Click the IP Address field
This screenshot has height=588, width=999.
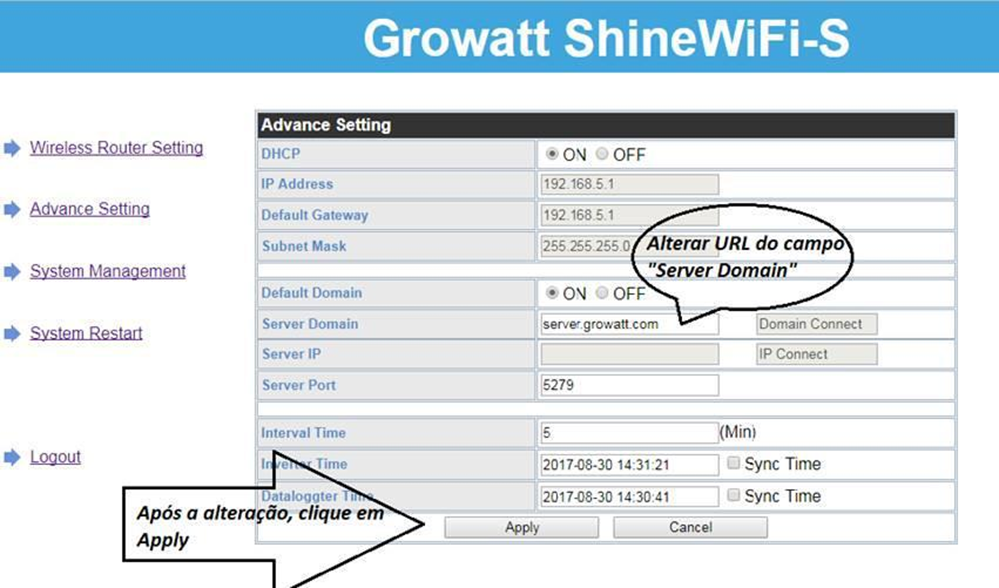629,184
